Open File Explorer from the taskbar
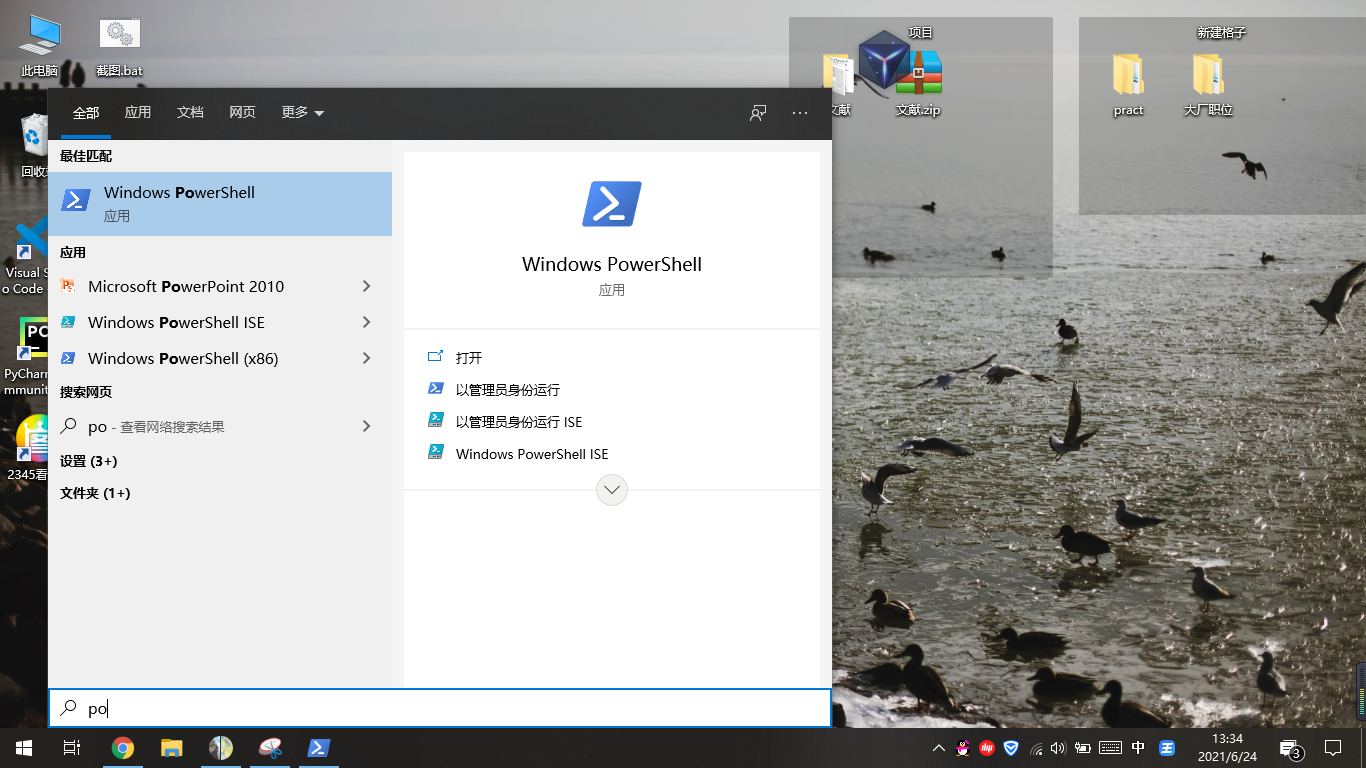 (x=172, y=748)
